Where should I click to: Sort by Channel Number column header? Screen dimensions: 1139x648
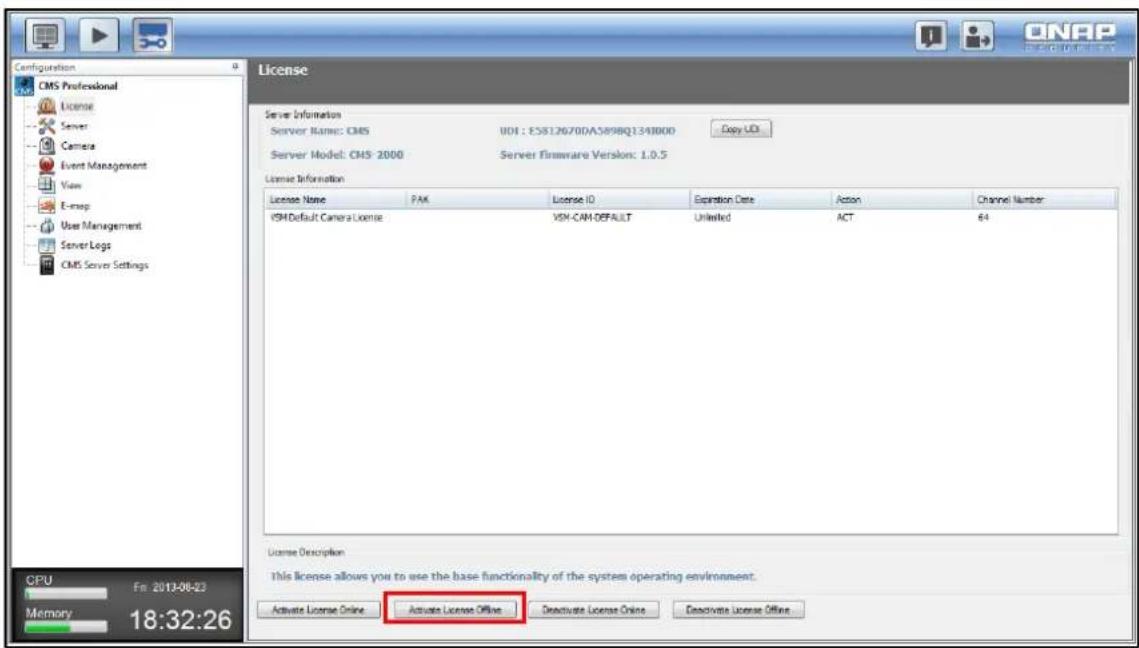[1046, 199]
